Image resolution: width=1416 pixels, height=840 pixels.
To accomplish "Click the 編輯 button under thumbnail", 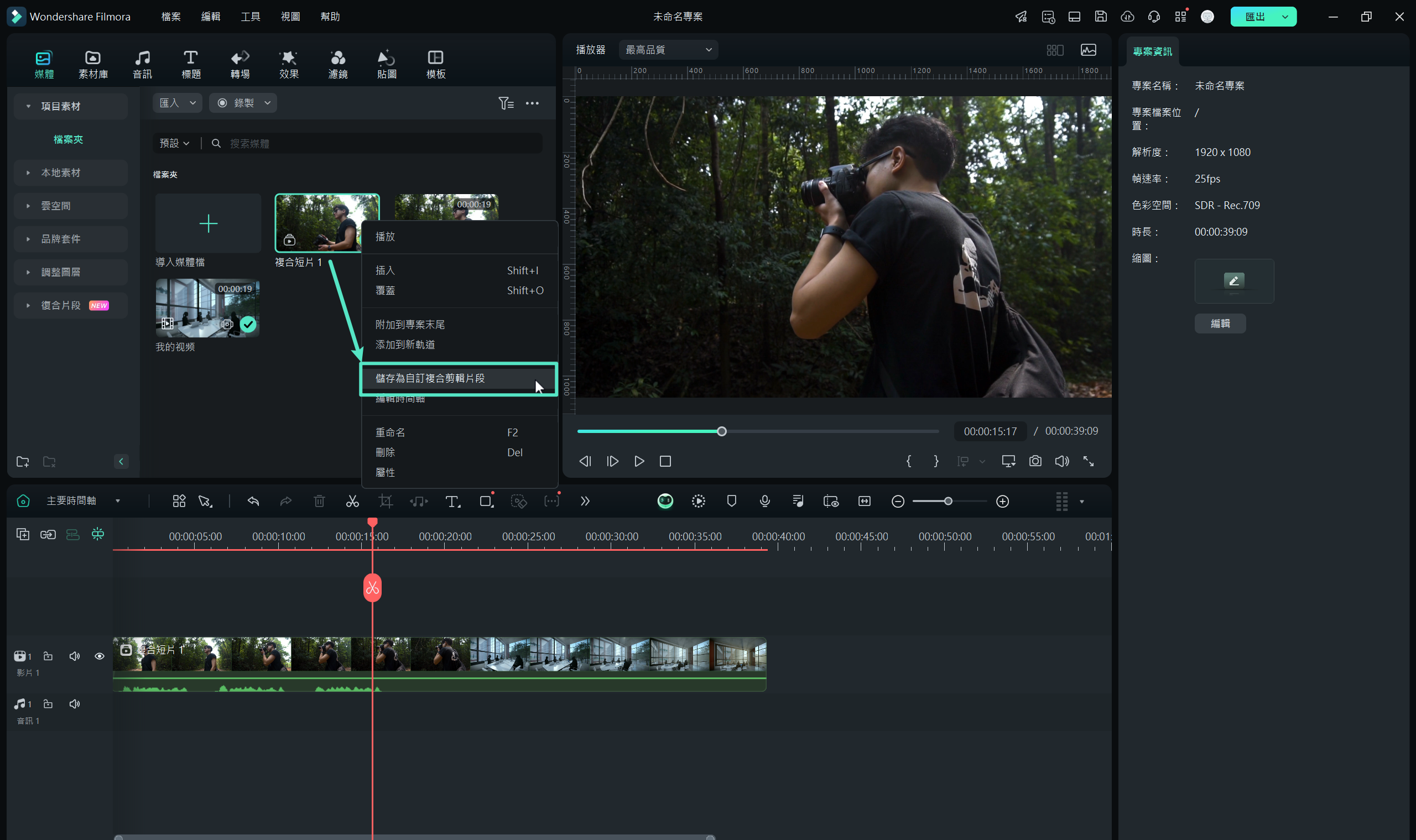I will (1220, 323).
